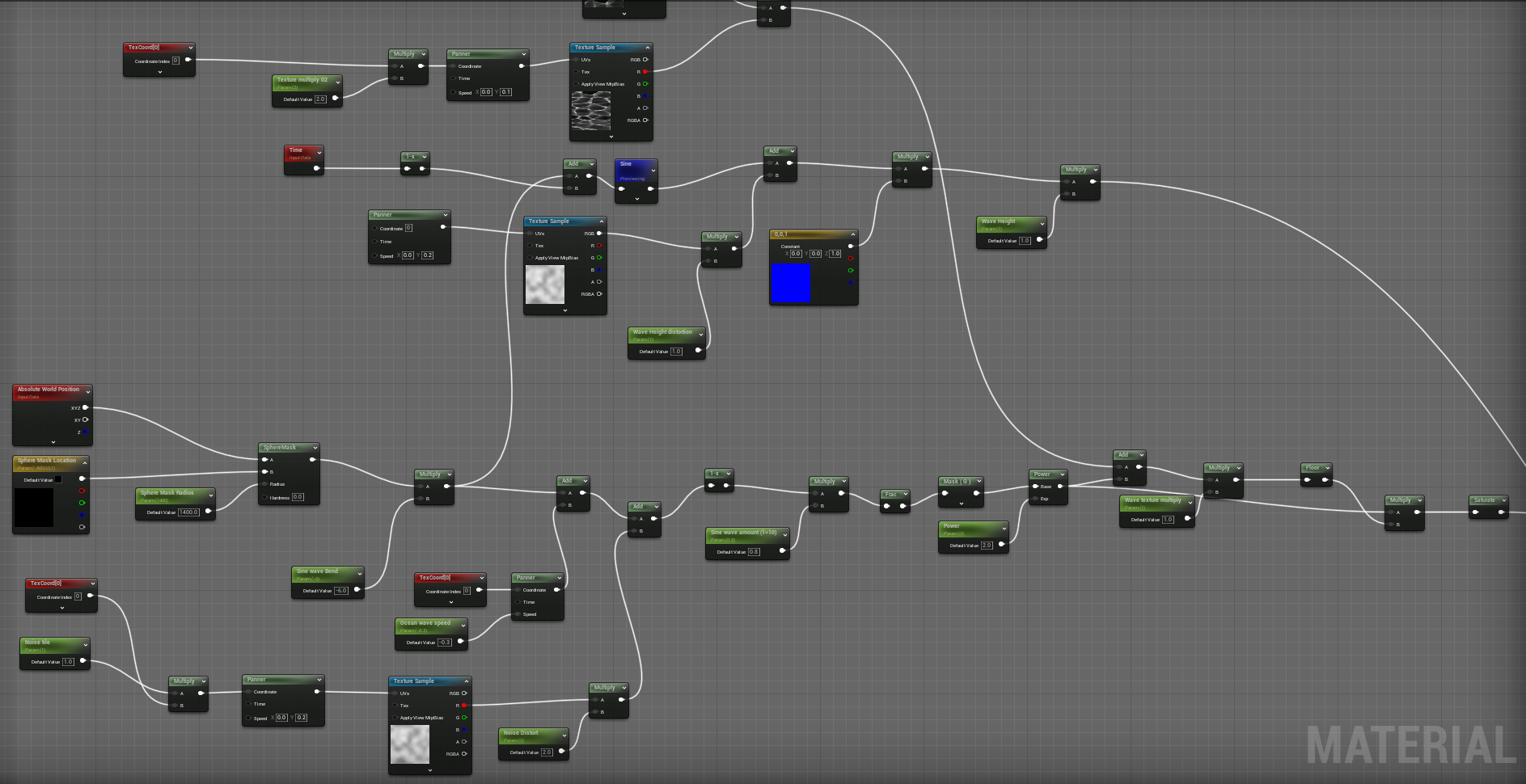
Task: Click the Time node's output pin
Action: point(316,168)
